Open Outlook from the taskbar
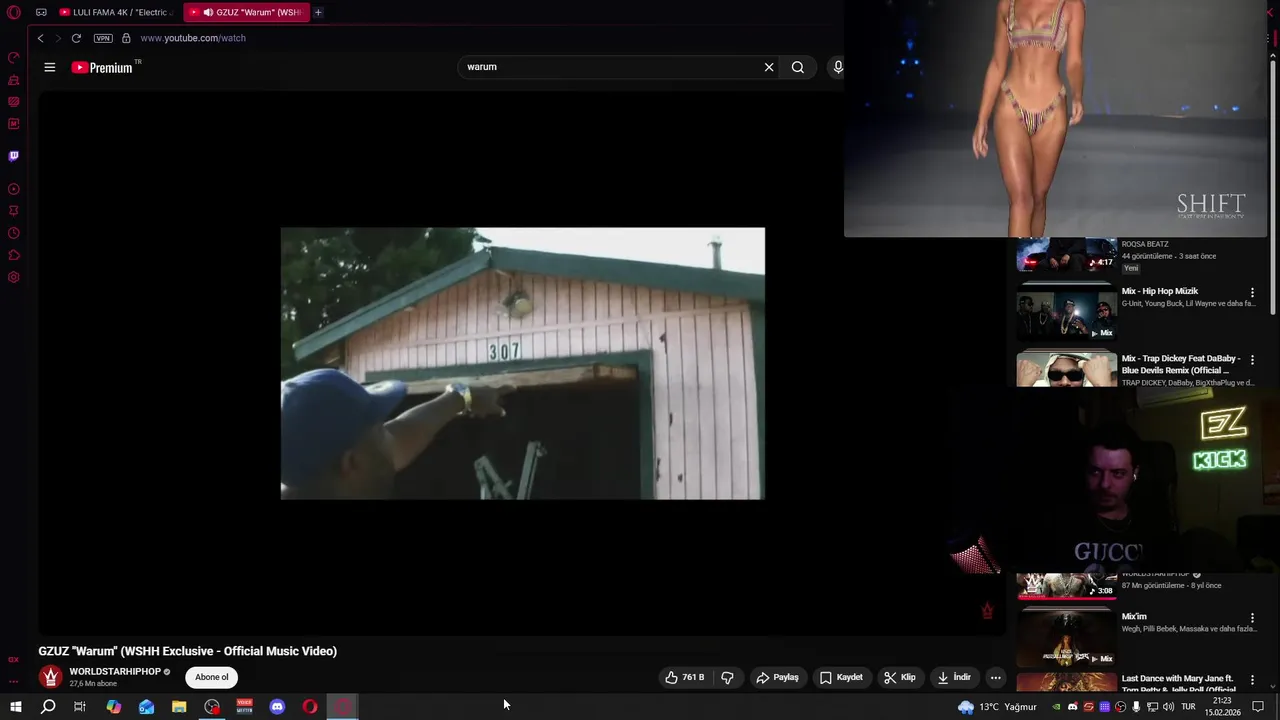Image resolution: width=1280 pixels, height=720 pixels. tap(146, 707)
